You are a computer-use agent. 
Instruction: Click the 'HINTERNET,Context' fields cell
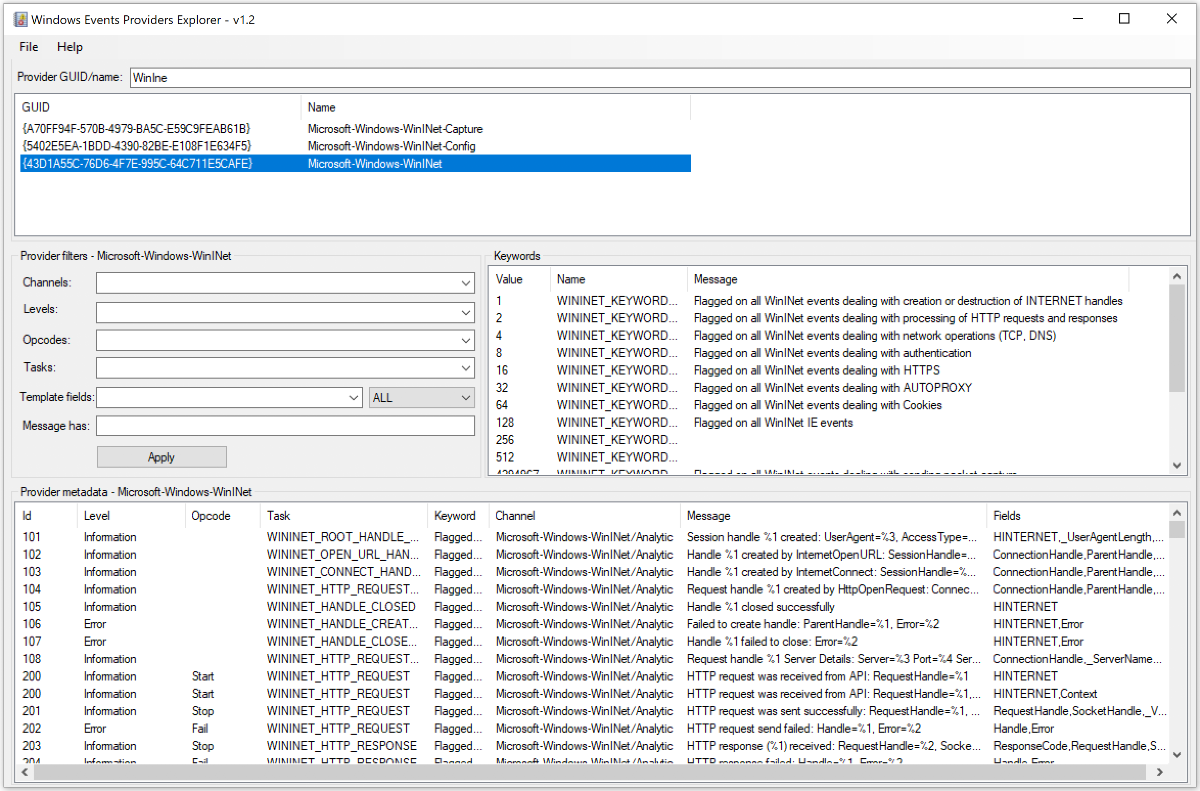tap(1045, 694)
